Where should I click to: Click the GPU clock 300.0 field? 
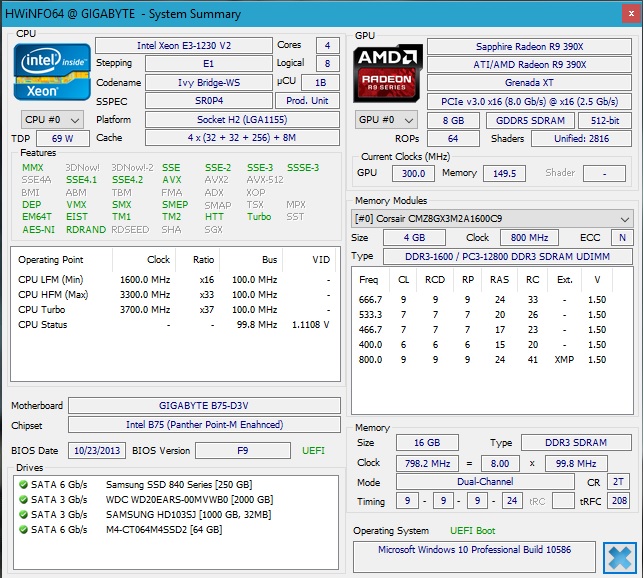(x=413, y=173)
